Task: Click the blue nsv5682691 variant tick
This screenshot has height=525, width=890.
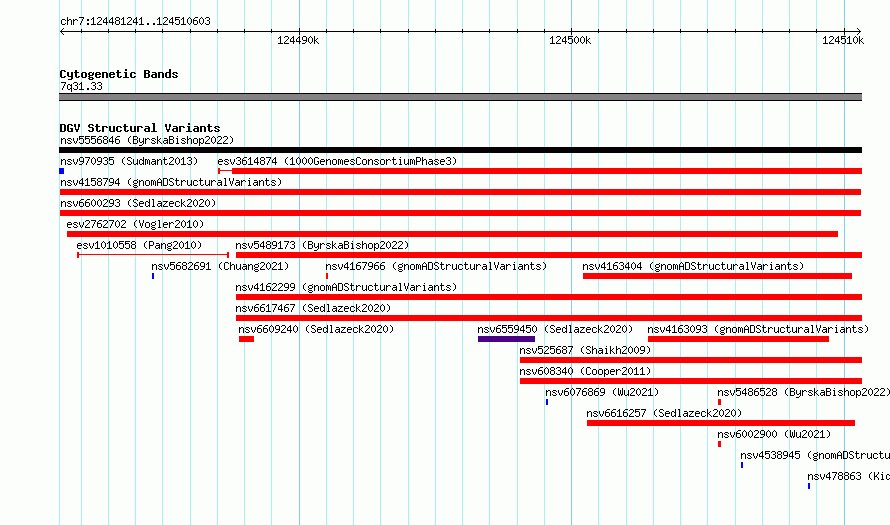Action: coord(153,276)
